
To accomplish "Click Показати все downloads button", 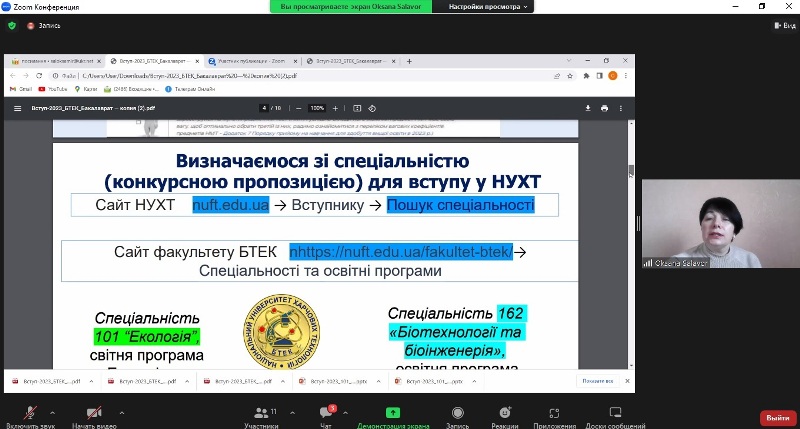I will pos(597,381).
